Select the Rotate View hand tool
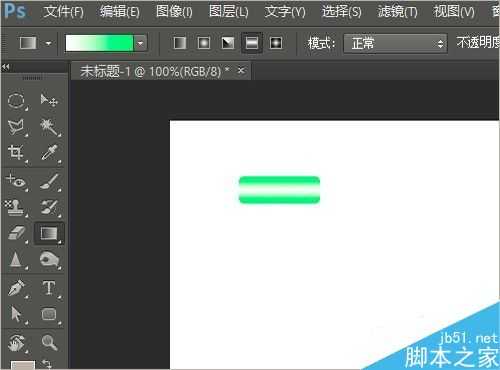The height and width of the screenshot is (370, 500). [x=16, y=343]
